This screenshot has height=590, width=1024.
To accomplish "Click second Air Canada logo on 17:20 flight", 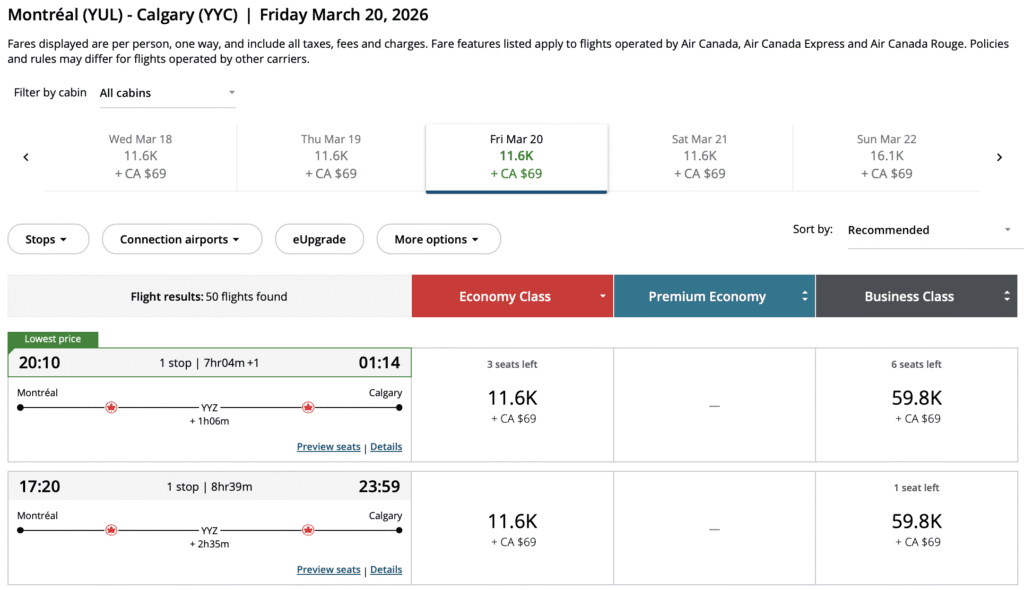I will pyautogui.click(x=308, y=530).
